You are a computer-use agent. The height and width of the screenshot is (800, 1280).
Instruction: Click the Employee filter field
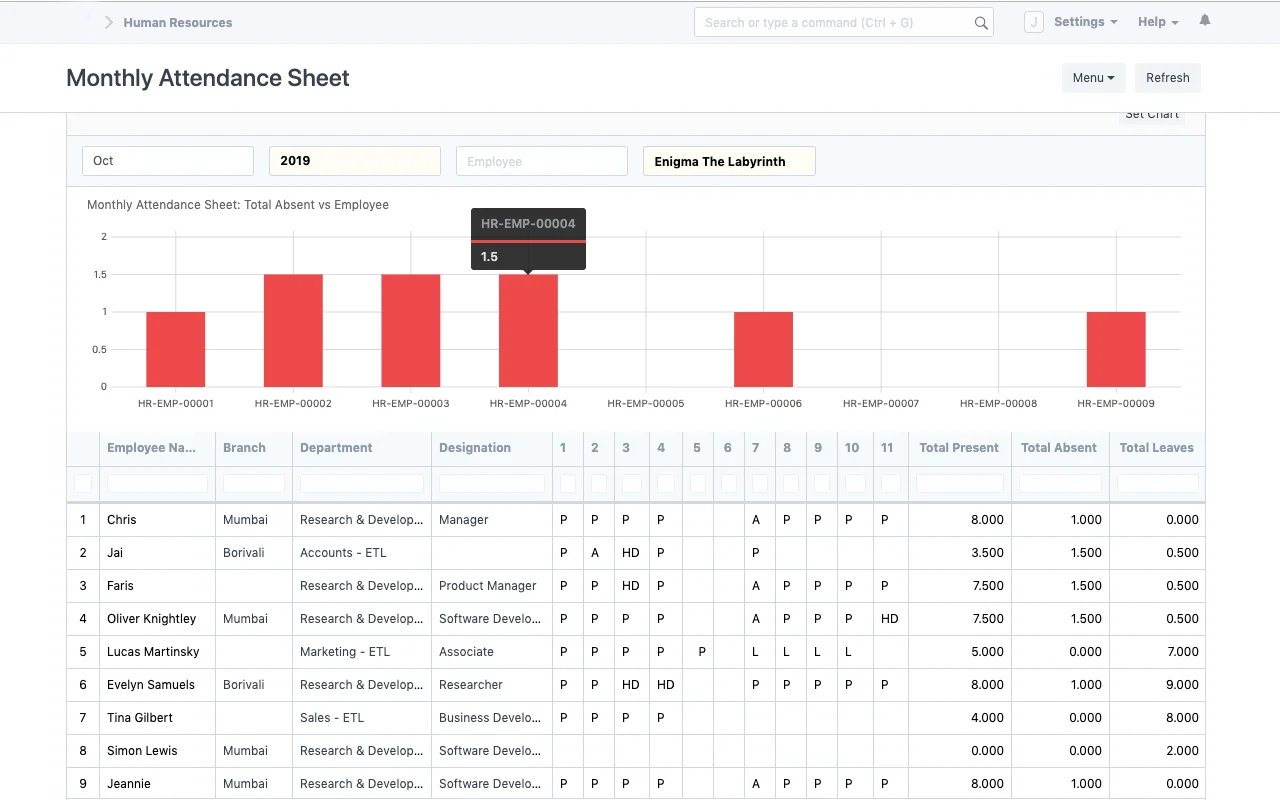[541, 160]
